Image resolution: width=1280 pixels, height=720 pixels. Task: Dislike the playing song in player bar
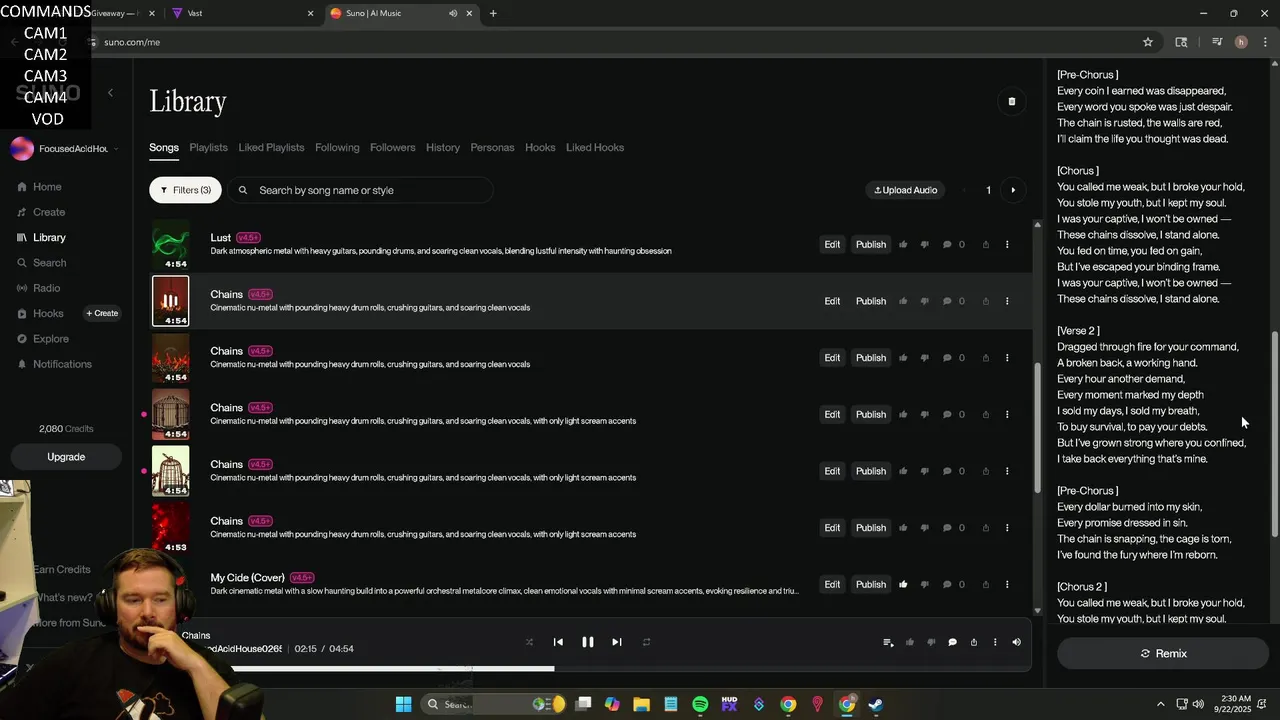pos(931,642)
